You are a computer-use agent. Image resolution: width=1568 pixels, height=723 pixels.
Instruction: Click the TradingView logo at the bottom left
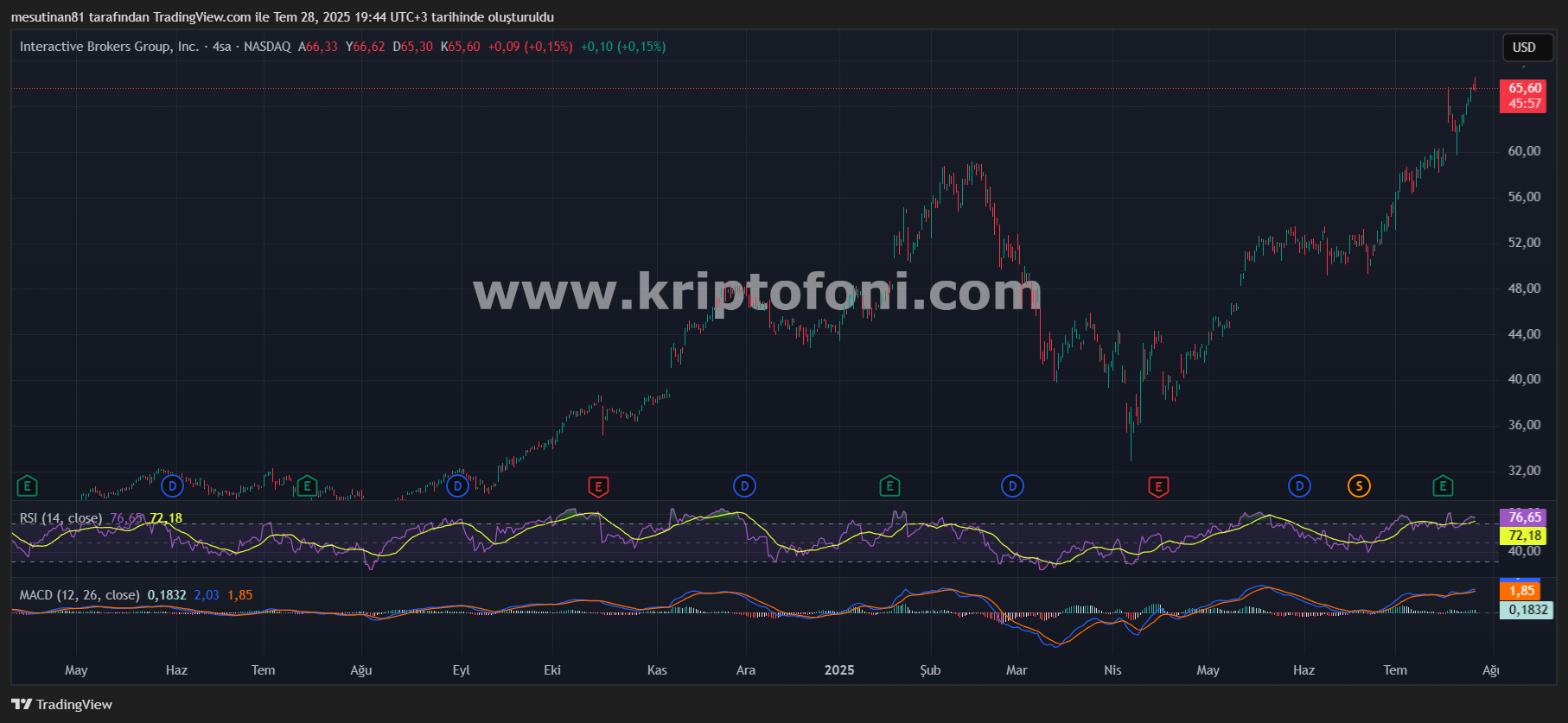pos(62,704)
